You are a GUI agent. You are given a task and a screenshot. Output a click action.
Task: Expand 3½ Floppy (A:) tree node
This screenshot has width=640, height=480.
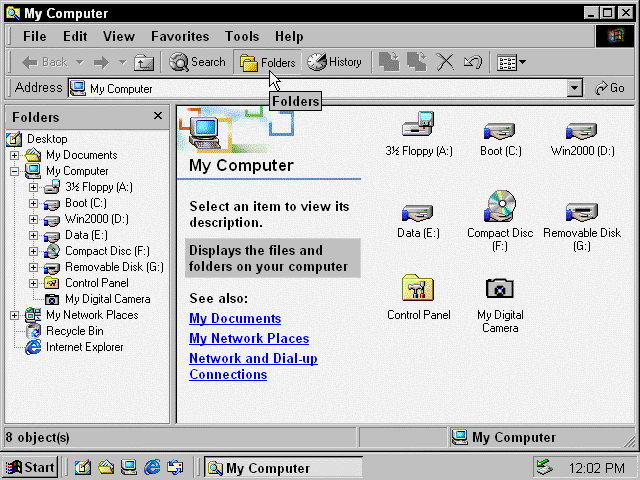[33, 187]
